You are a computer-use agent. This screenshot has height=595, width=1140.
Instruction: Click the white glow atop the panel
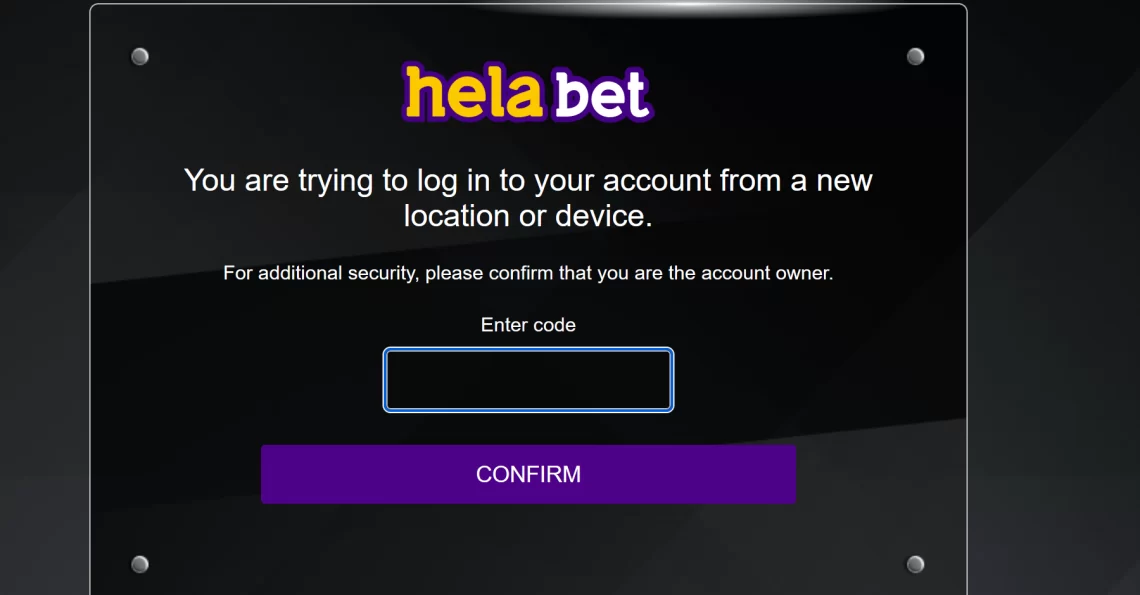tap(690, 7)
